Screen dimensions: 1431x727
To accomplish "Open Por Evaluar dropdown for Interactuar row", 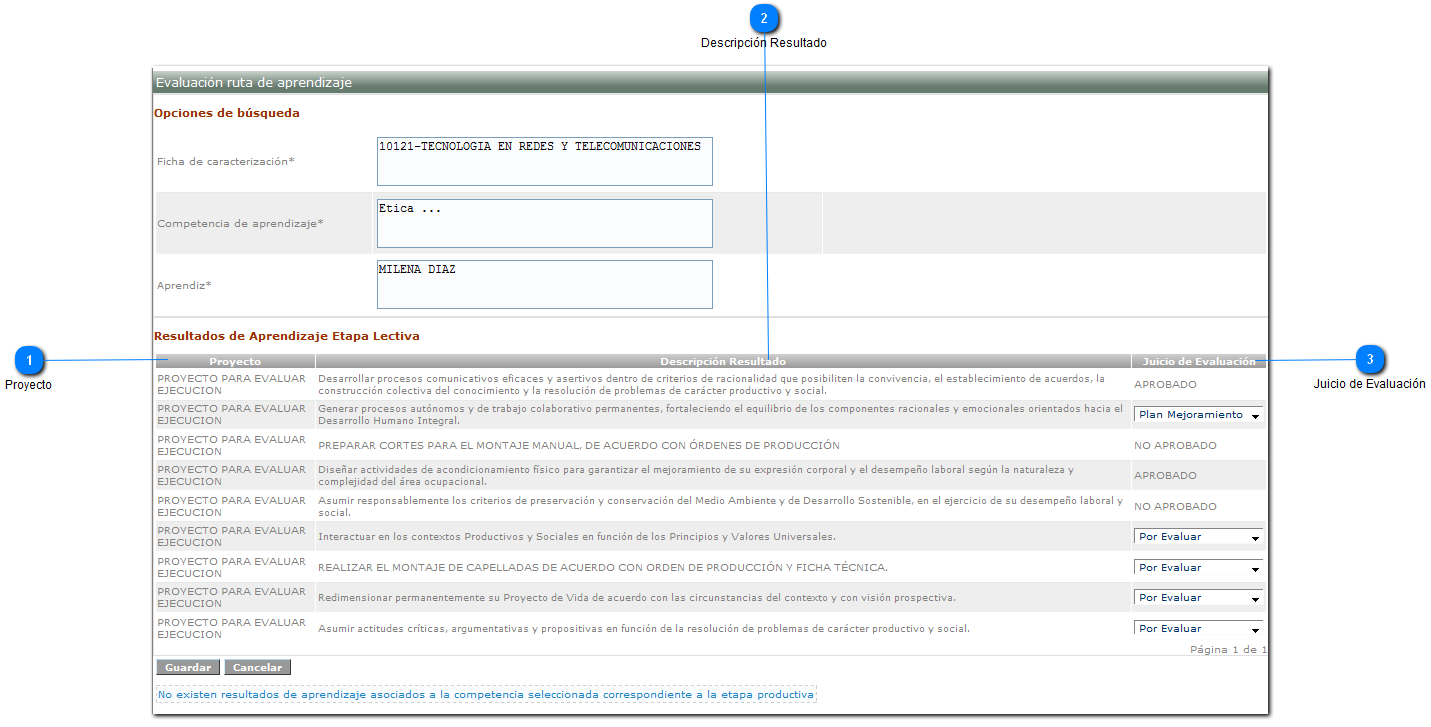I will click(x=1198, y=537).
